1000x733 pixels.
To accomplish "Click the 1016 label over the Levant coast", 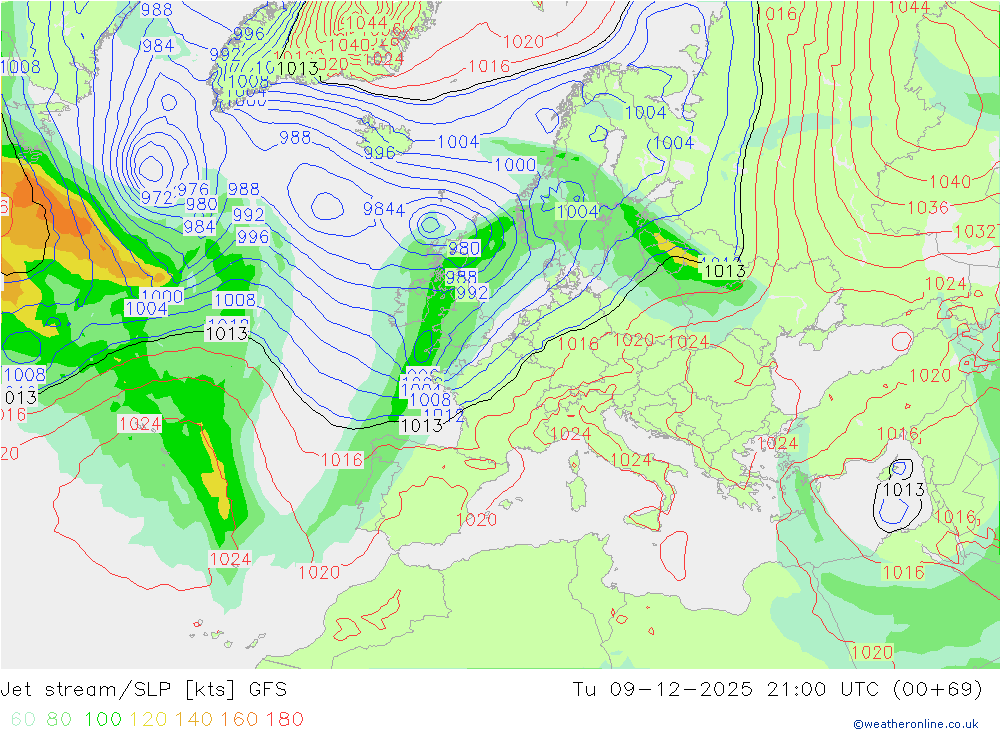I will click(x=903, y=572).
